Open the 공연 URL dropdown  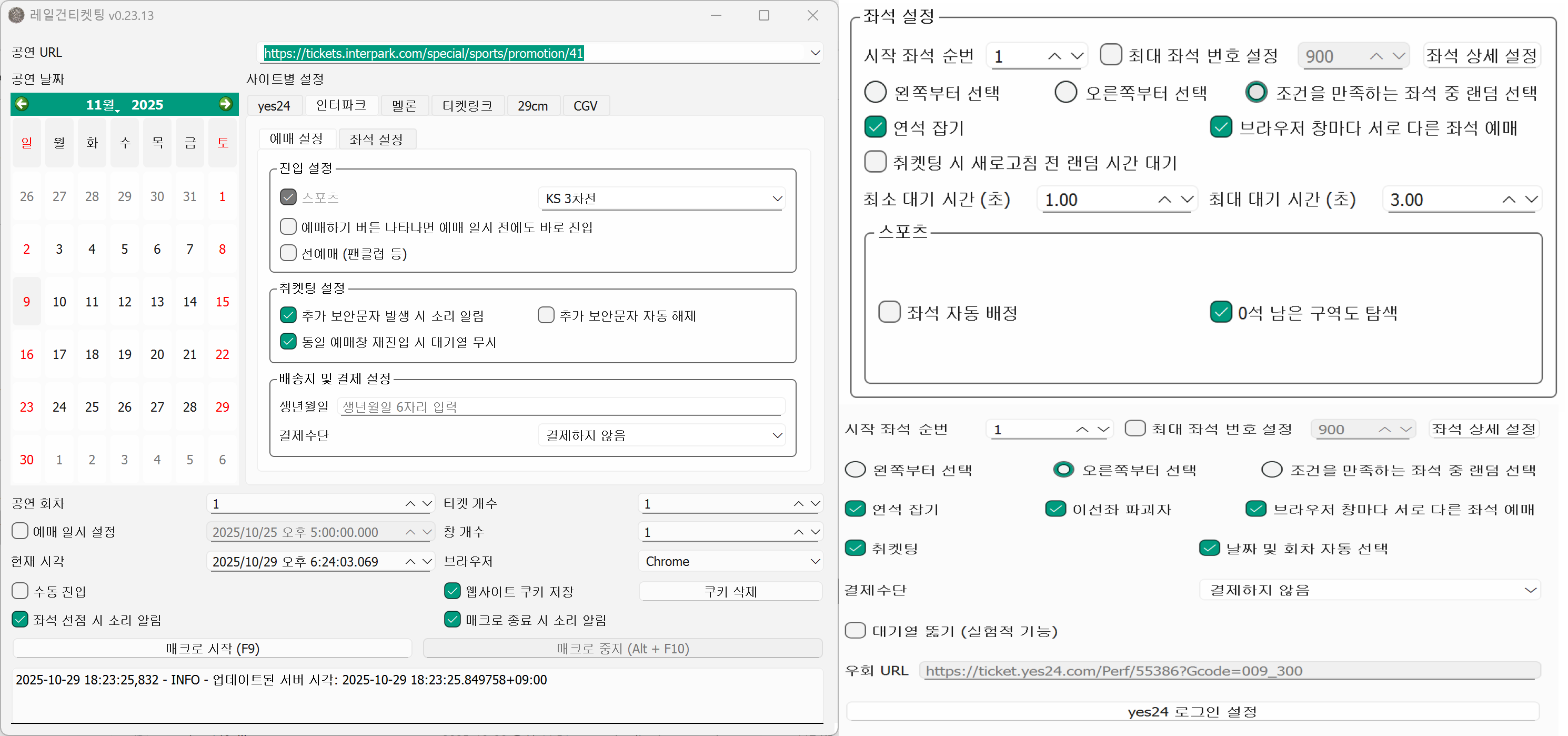pos(815,53)
